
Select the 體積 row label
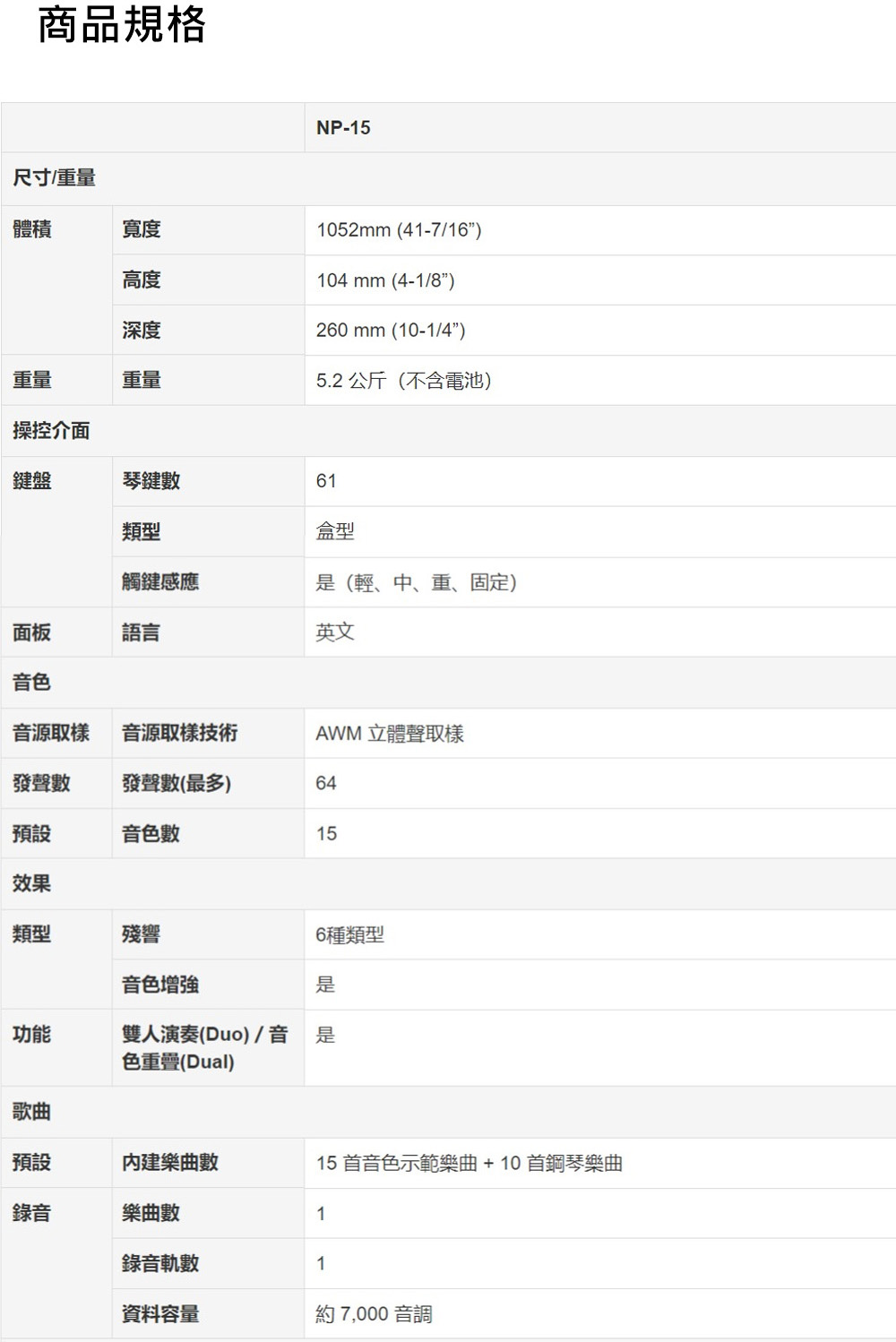[32, 229]
